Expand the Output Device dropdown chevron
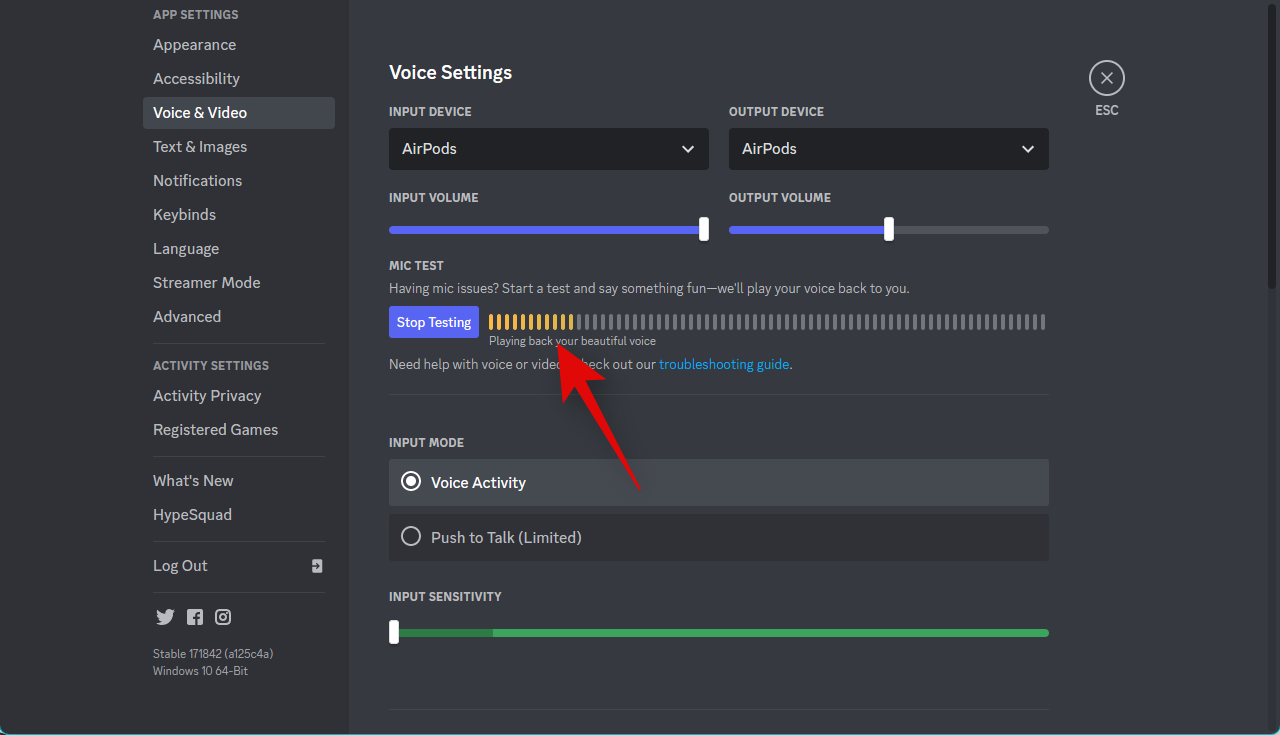Screen dimensions: 1280x735 [1027, 149]
